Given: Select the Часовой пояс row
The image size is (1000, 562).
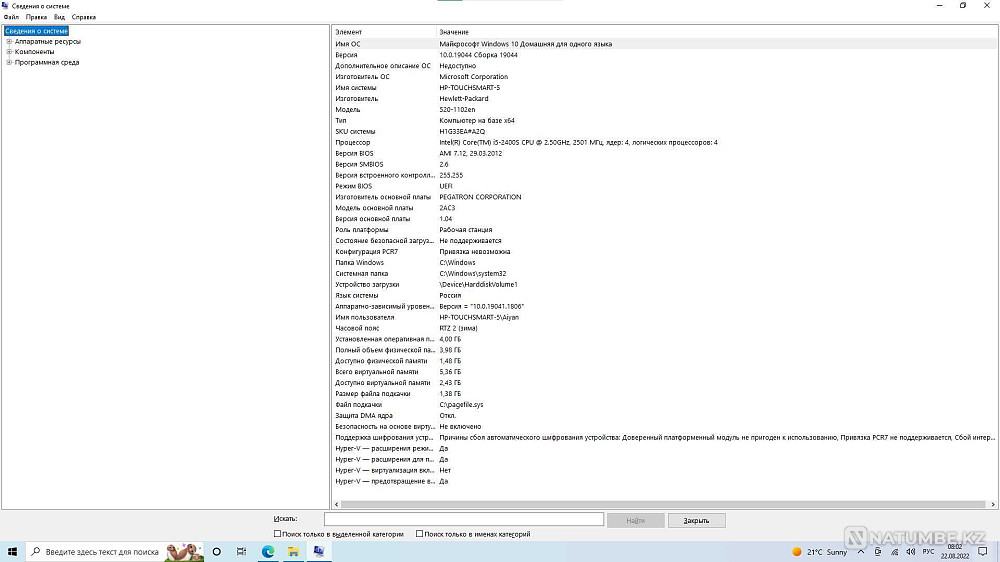Looking at the screenshot, I should pos(665,328).
